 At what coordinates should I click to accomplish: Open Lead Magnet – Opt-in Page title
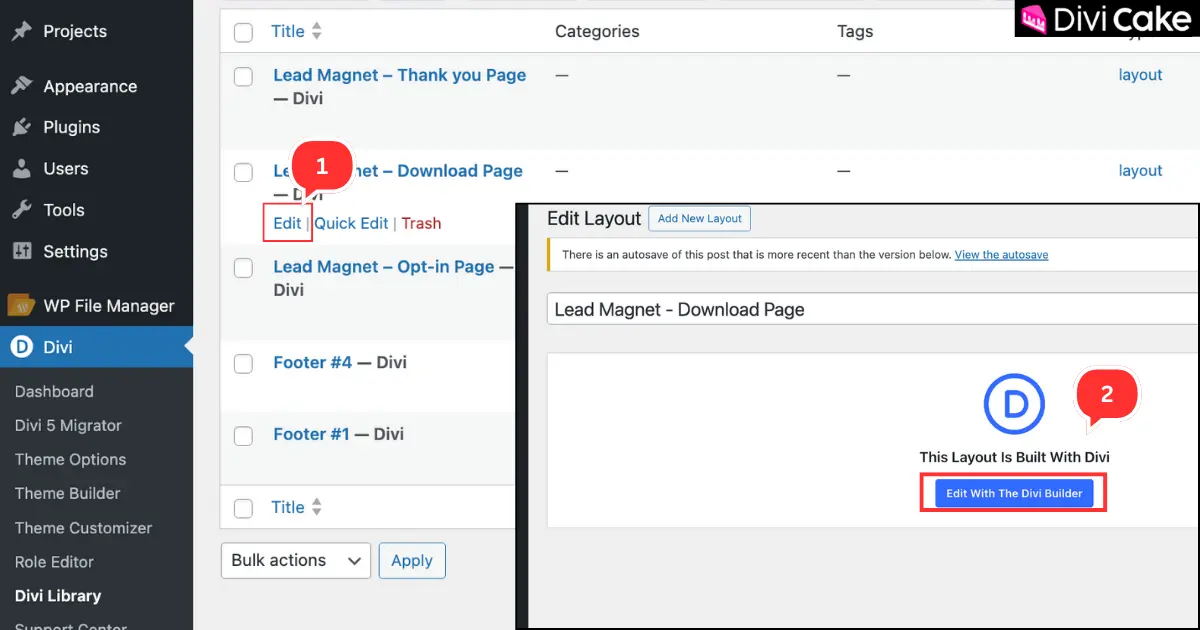384,267
